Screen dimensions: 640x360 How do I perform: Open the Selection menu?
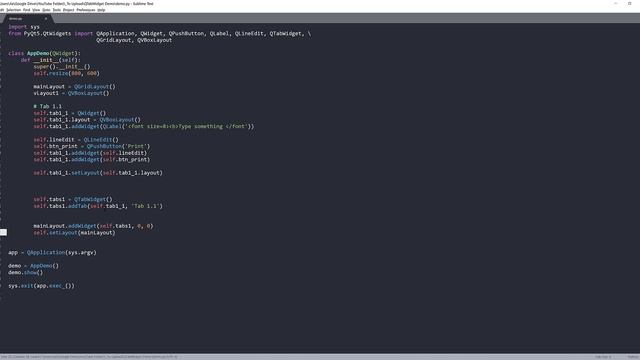tap(13, 10)
